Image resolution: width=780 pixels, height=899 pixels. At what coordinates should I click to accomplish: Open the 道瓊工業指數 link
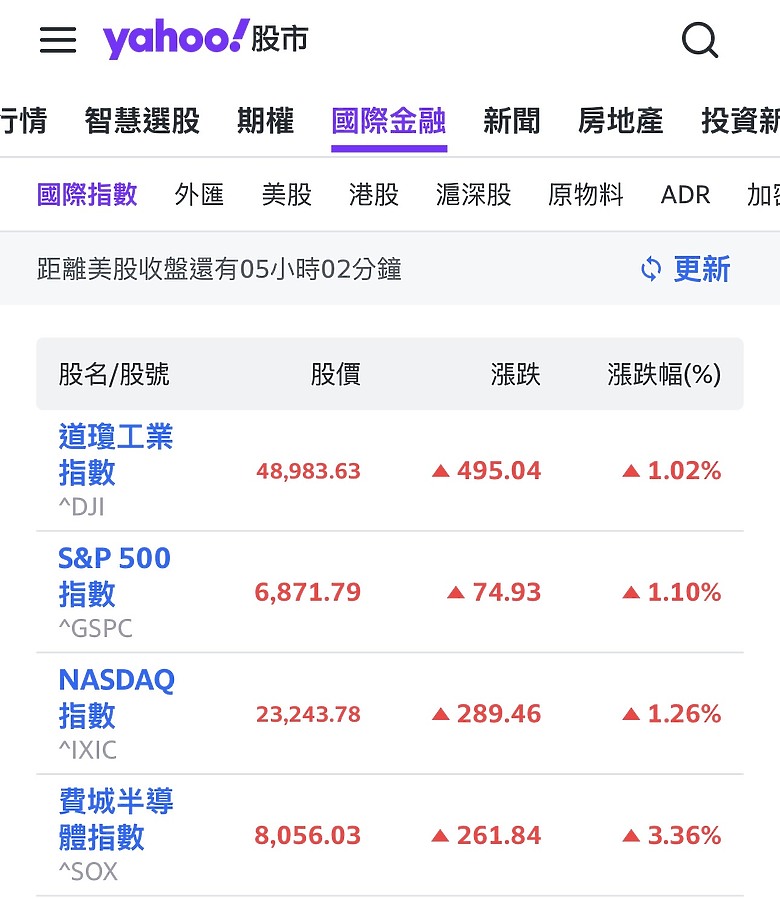[115, 454]
